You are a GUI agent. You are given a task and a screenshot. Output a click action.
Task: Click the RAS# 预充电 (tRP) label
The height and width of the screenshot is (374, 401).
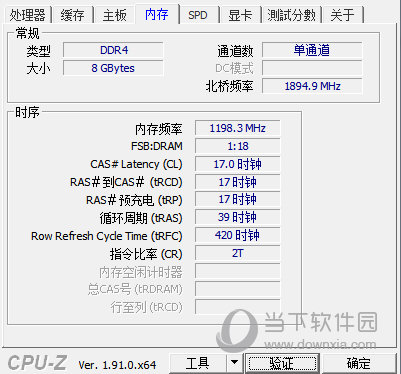[134, 200]
